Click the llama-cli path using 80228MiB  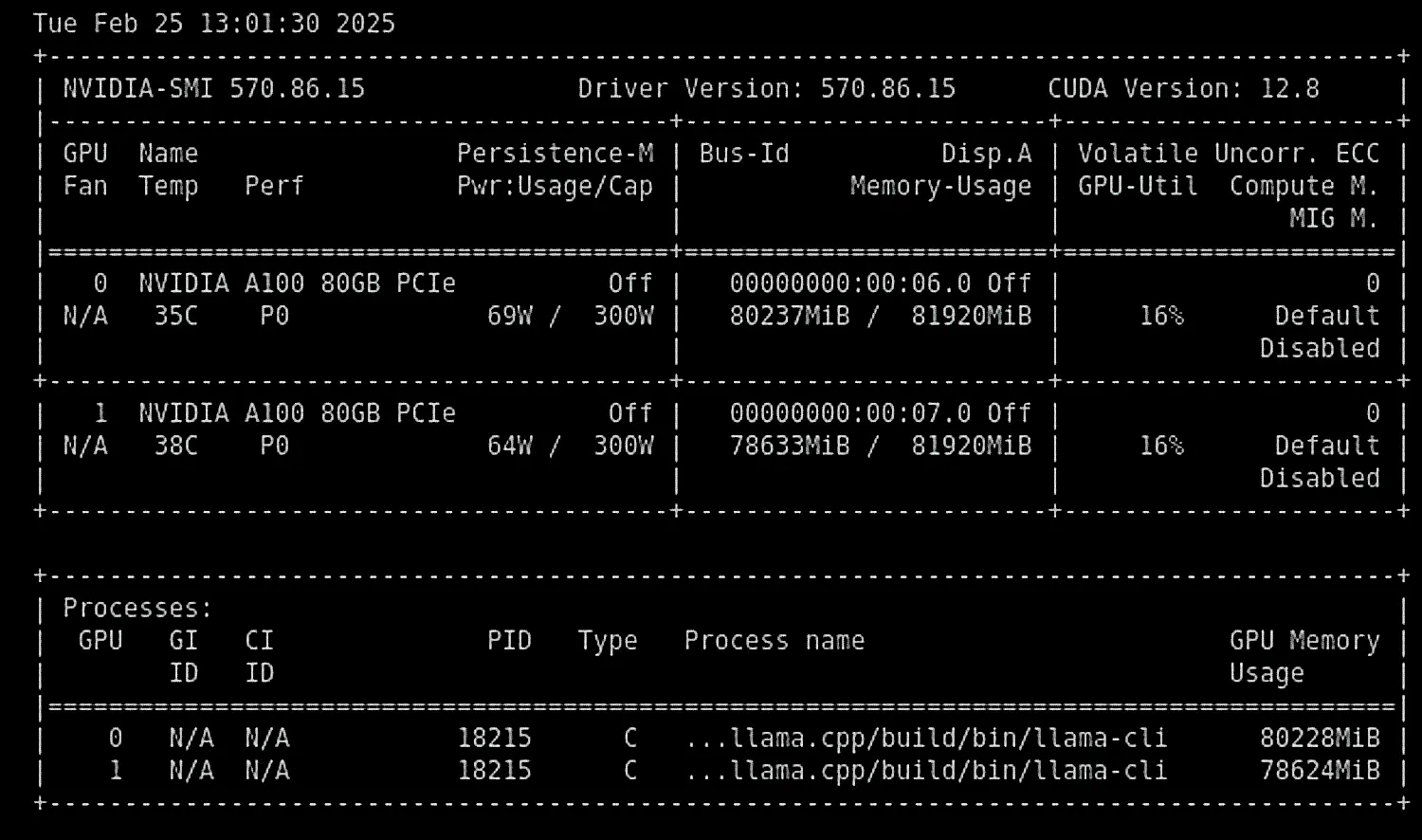click(x=926, y=739)
